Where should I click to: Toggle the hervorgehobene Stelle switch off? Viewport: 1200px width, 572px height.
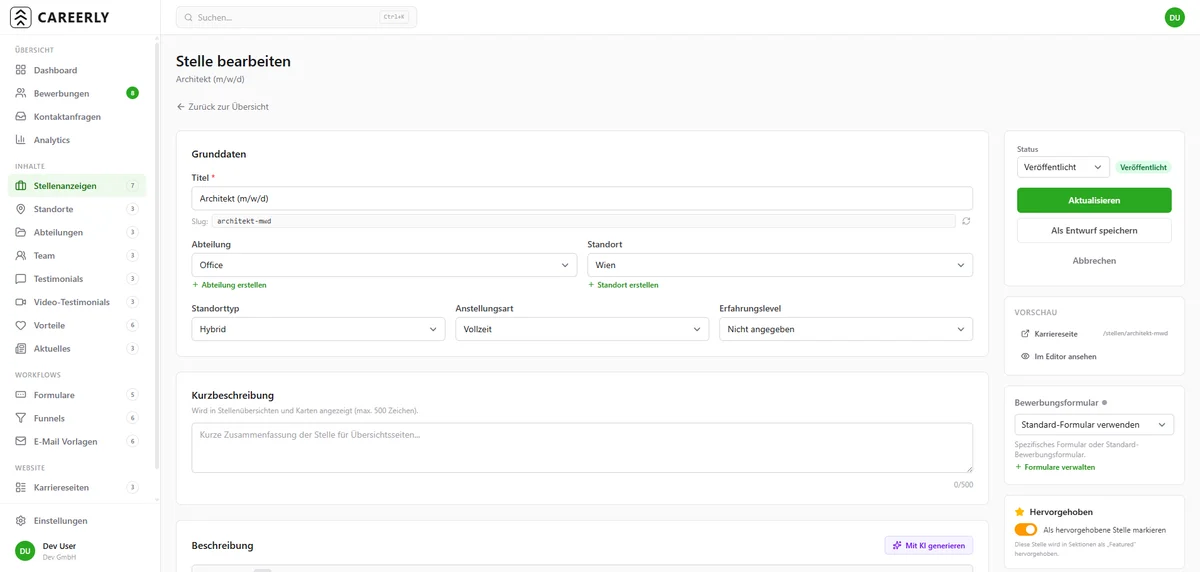point(1026,530)
